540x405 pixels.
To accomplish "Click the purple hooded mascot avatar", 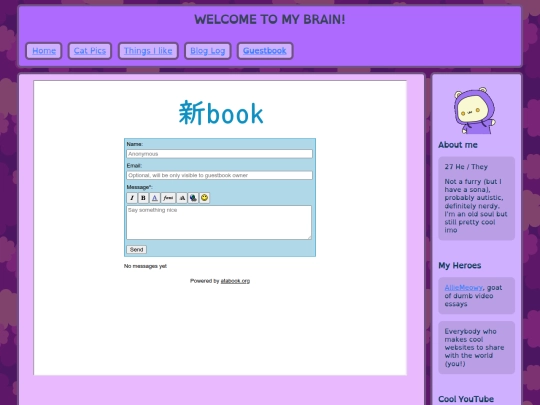I will [475, 111].
